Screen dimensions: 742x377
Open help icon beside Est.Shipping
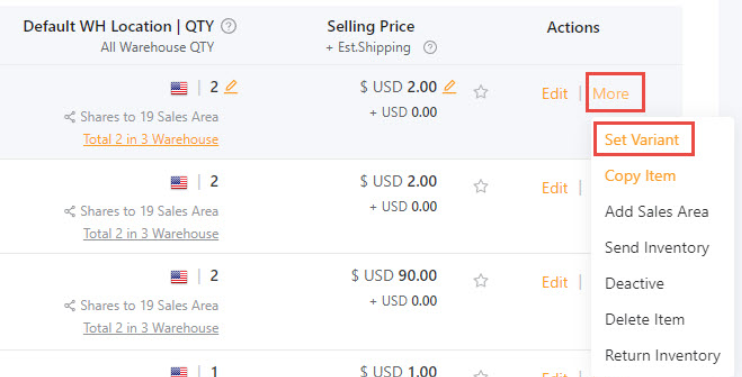tap(430, 47)
